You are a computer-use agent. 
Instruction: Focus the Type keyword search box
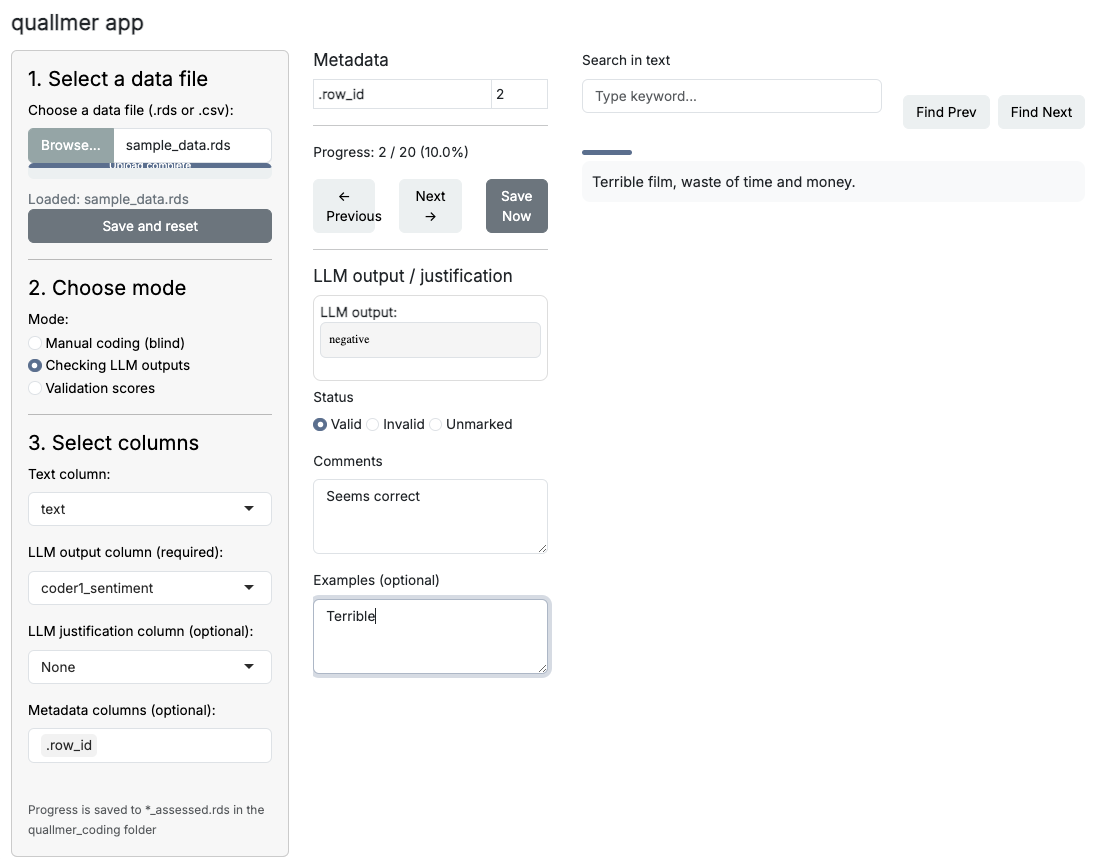click(x=731, y=96)
